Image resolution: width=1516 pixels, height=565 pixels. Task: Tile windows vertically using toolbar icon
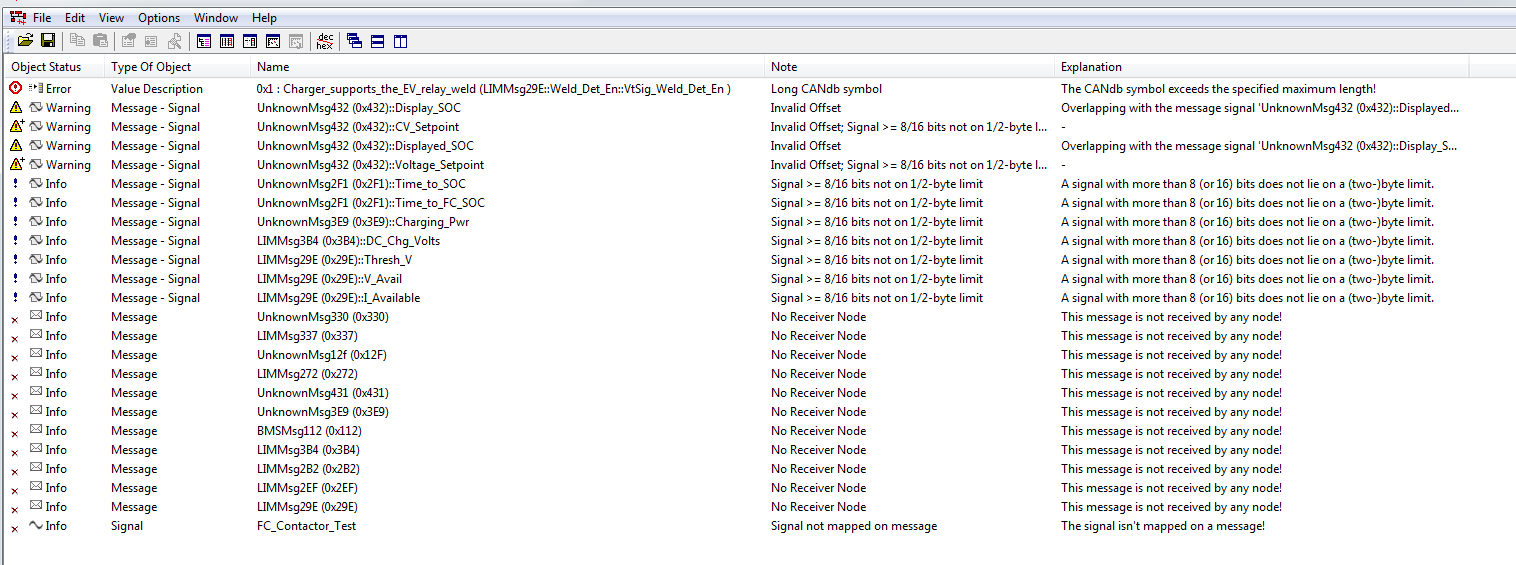[x=400, y=41]
